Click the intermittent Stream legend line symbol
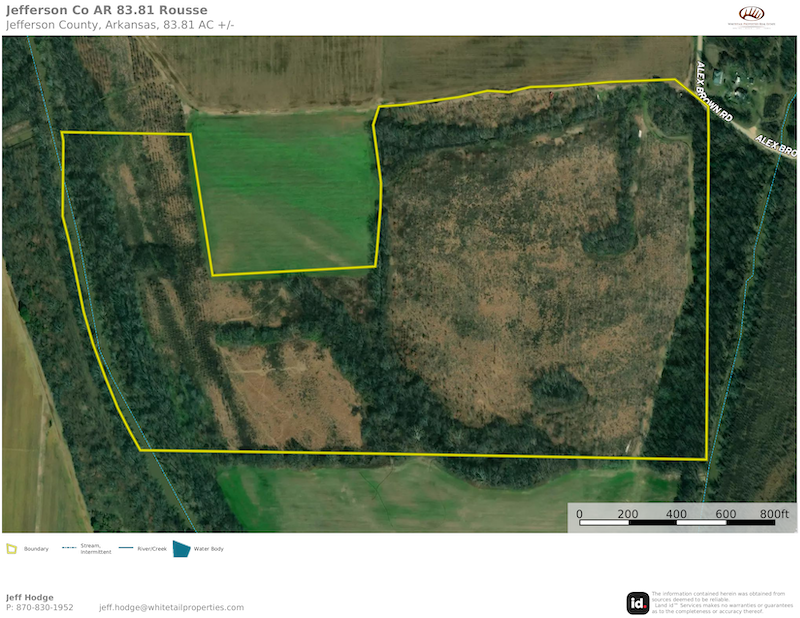 point(69,548)
